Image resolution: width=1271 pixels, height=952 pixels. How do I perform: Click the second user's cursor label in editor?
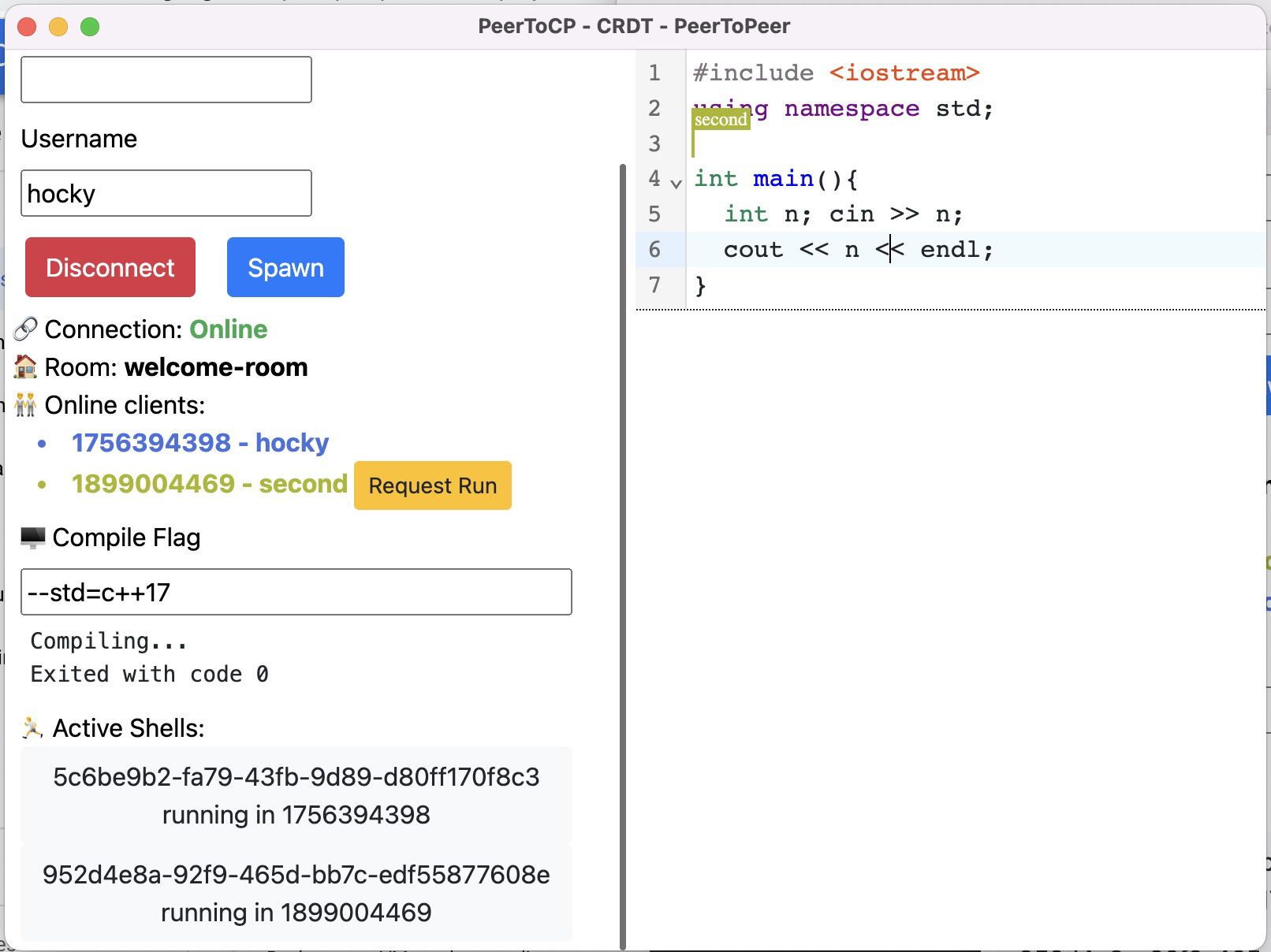721,120
